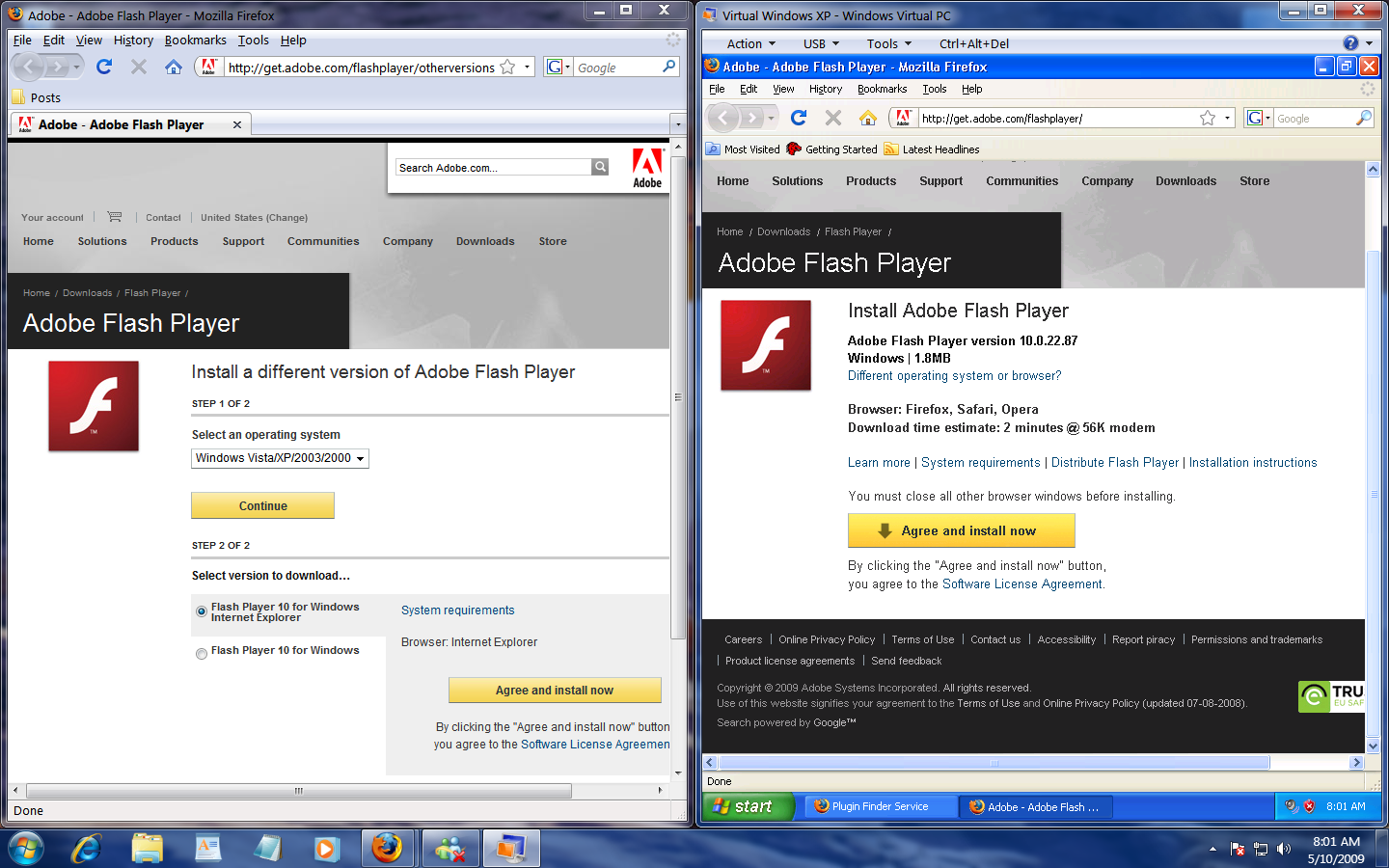Go back in the virtual XP Firefox
This screenshot has height=868, width=1389.
point(723,118)
